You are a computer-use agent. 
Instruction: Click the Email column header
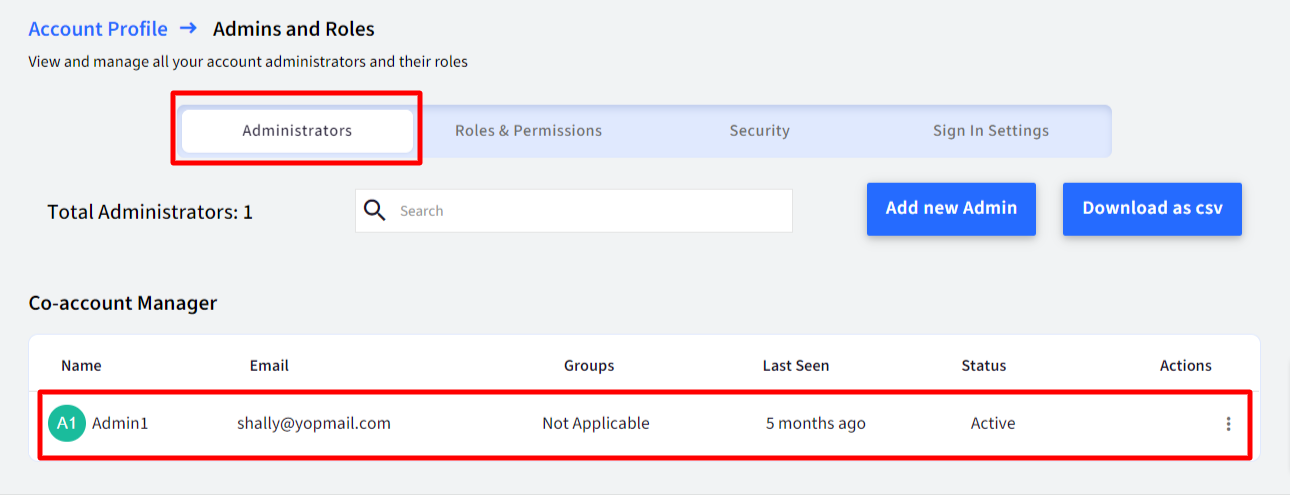[269, 365]
